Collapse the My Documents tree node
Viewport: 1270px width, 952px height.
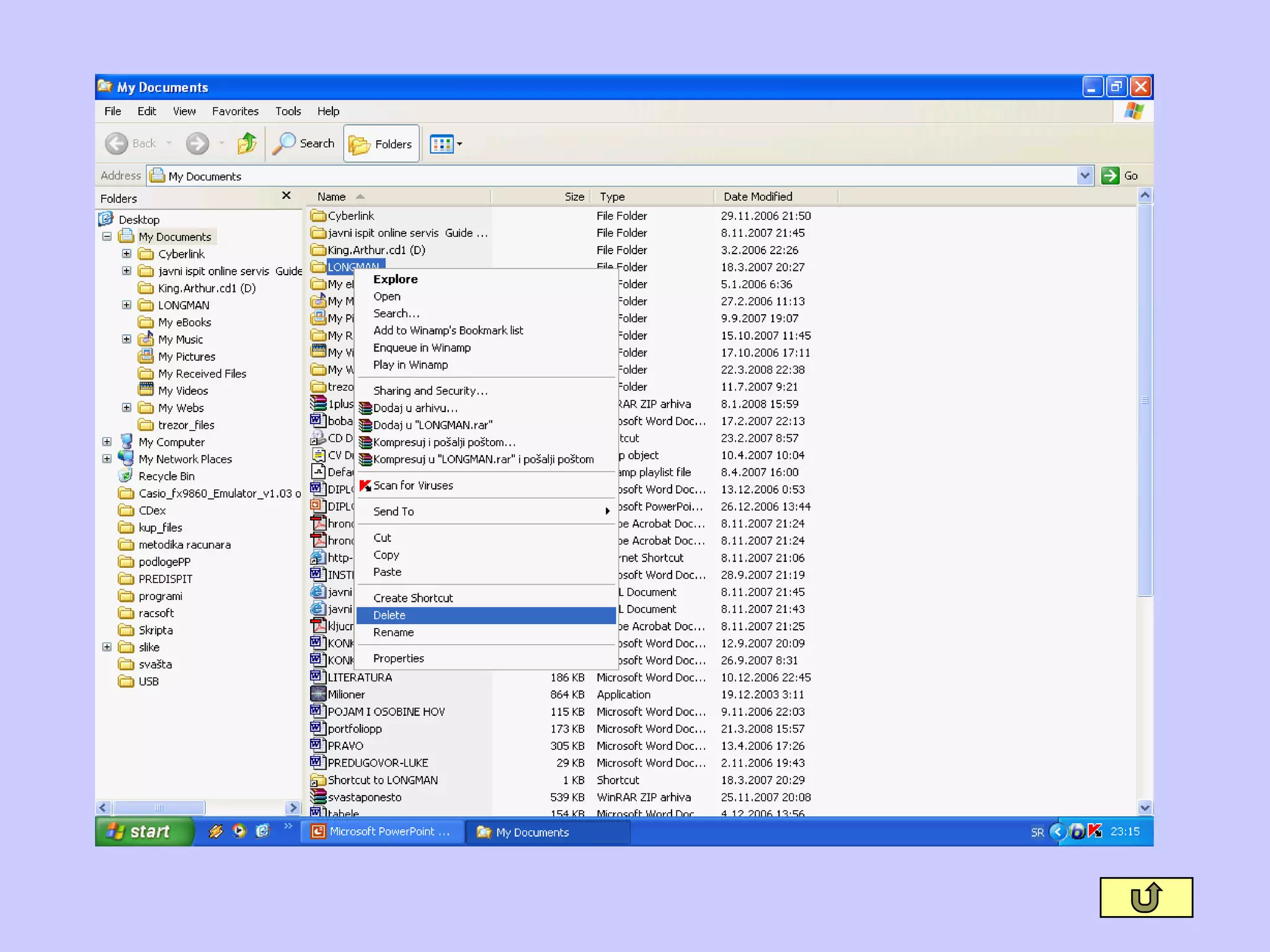tap(107, 237)
